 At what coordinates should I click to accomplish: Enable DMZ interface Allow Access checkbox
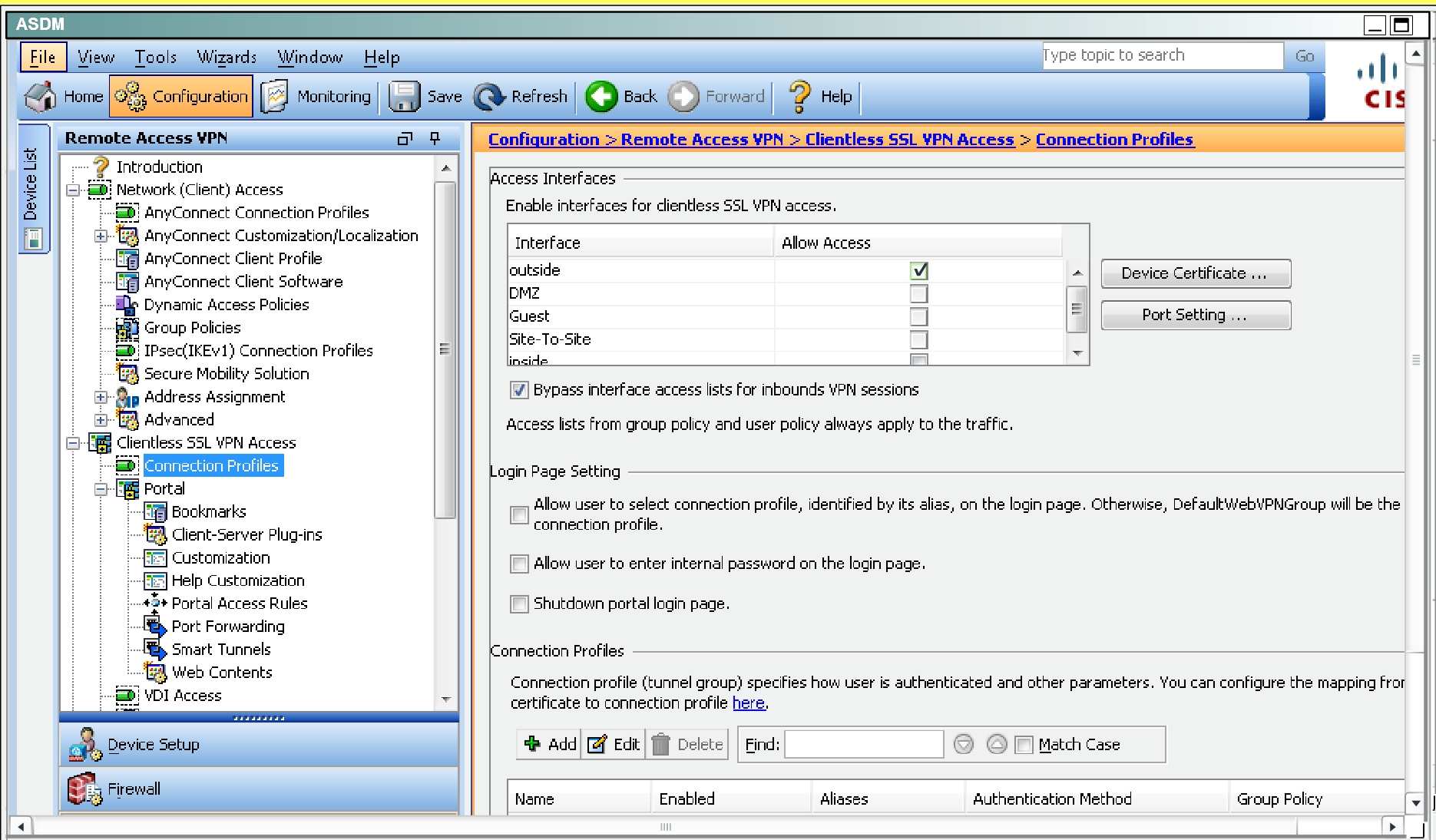coord(918,293)
